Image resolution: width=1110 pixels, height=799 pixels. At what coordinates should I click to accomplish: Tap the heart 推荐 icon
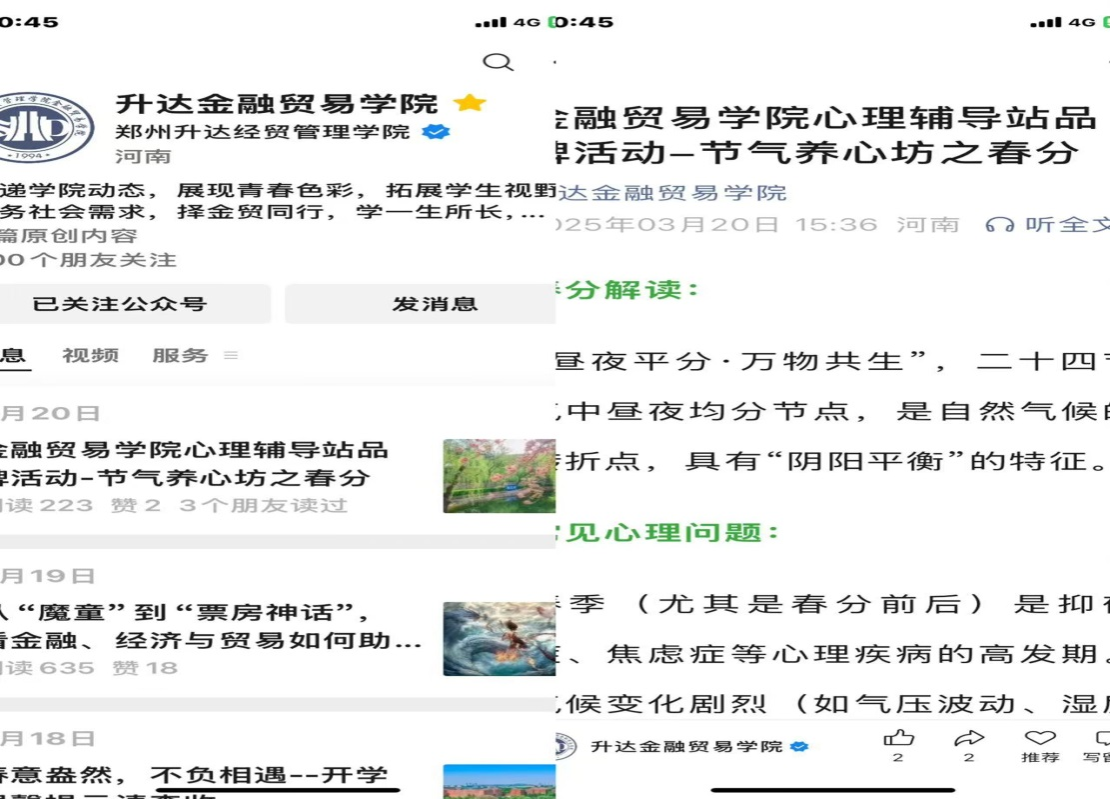point(1040,739)
